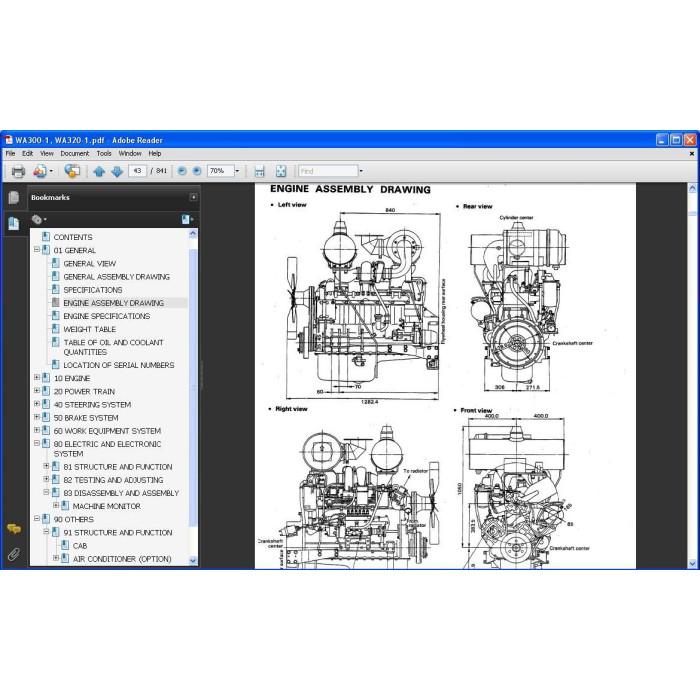Collapse the Bookmarks panel header button
The height and width of the screenshot is (700, 700).
(x=193, y=197)
